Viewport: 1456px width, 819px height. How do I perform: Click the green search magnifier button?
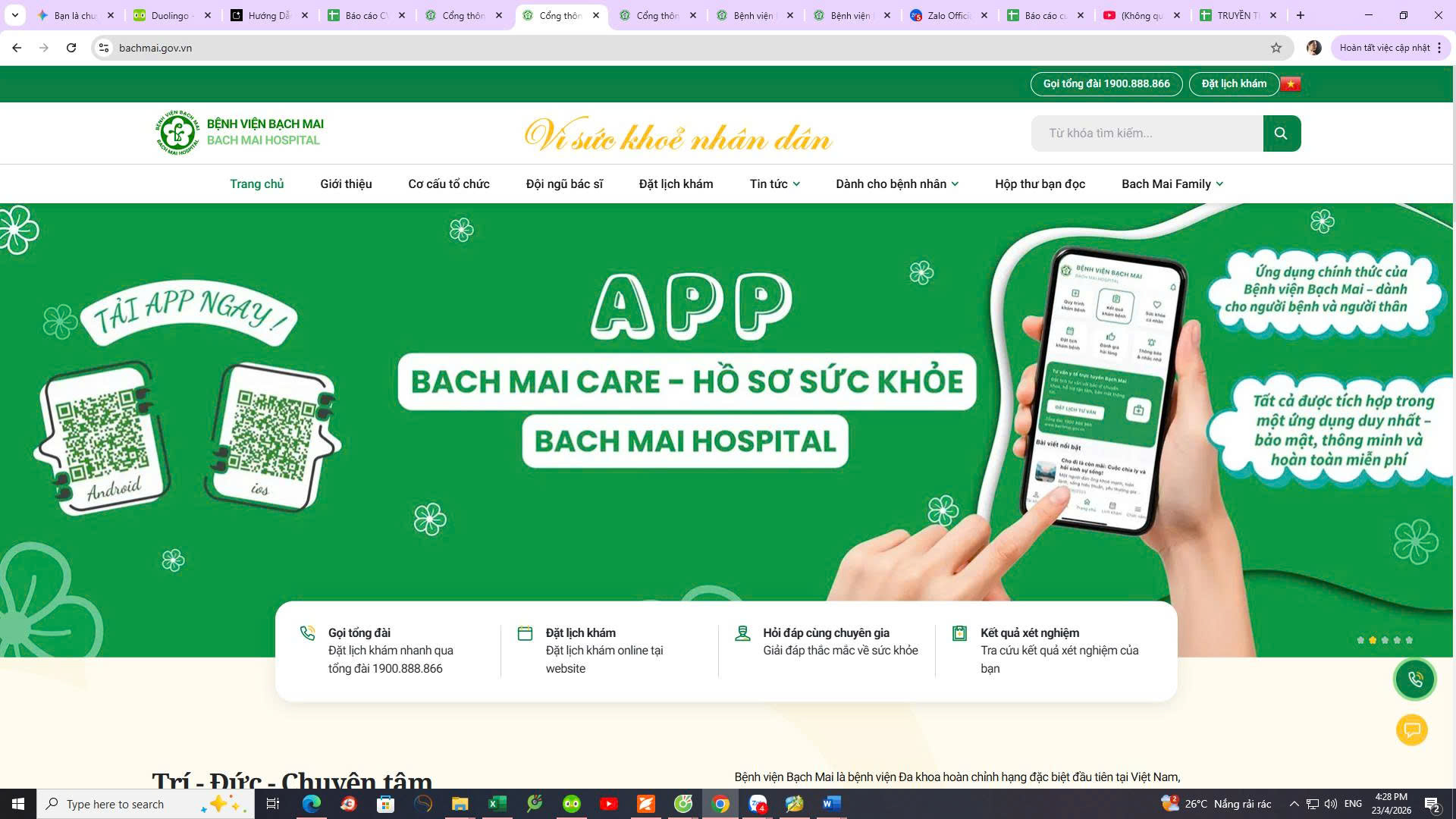pos(1281,133)
